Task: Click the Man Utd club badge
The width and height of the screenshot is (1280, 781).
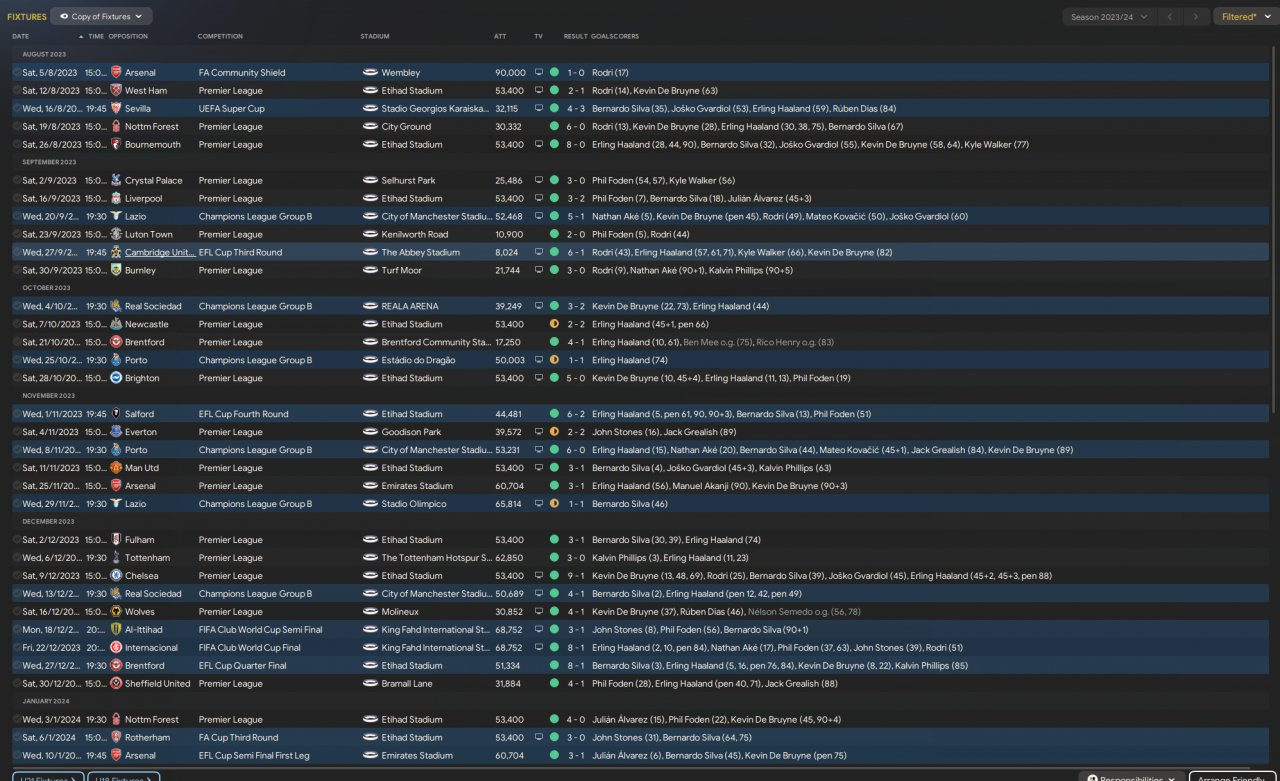Action: [116, 469]
